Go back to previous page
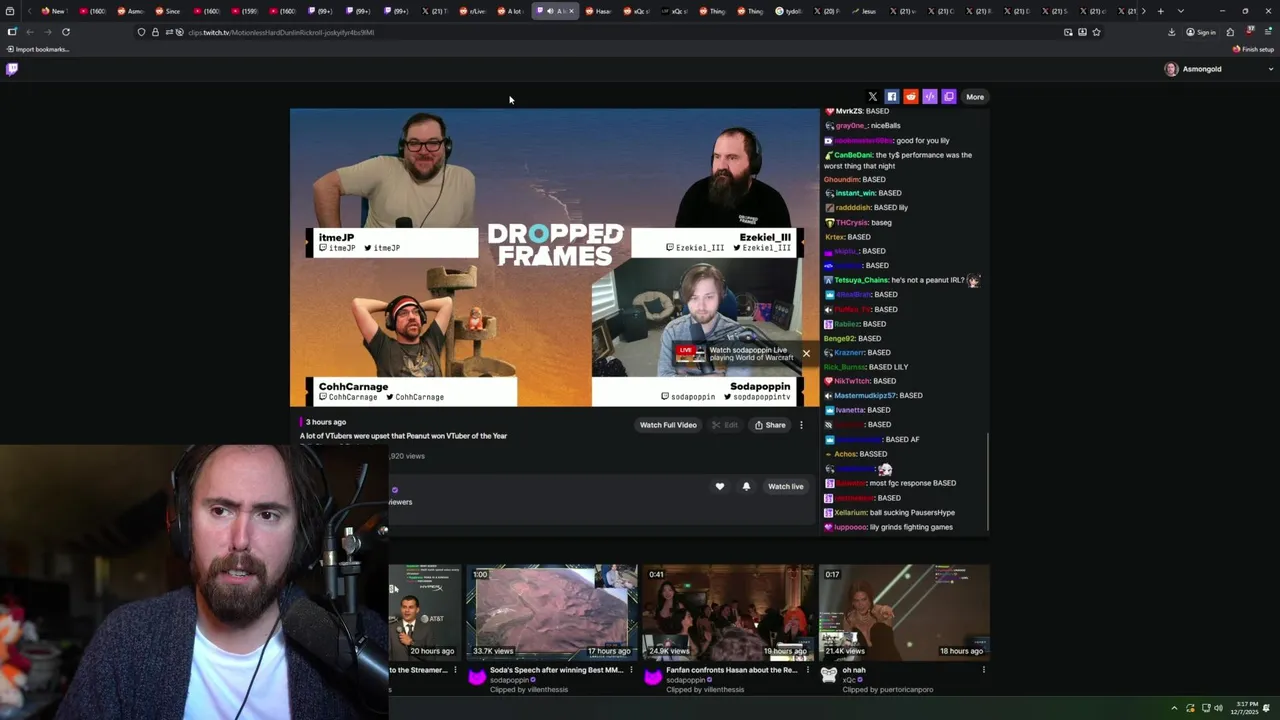1280x720 pixels. (30, 32)
